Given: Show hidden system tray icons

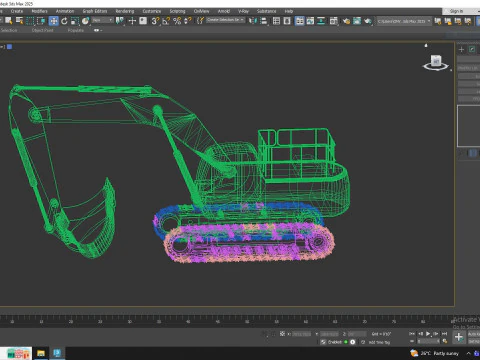Looking at the screenshot, I should (x=468, y=353).
